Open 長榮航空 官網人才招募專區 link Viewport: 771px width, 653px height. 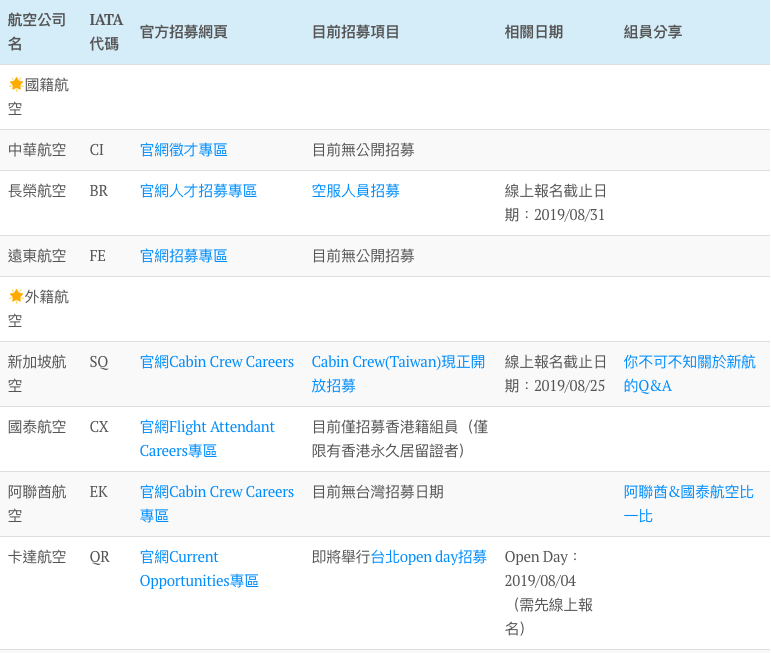coord(198,191)
